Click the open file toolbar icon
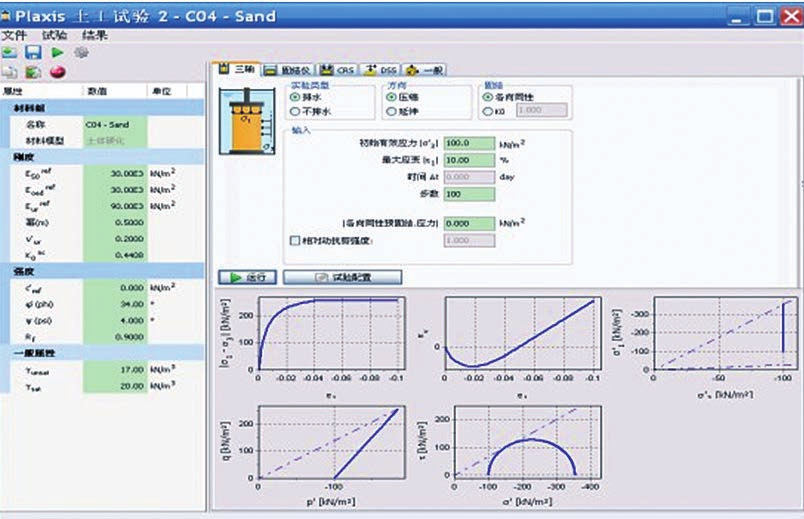This screenshot has width=804, height=519. (x=10, y=52)
